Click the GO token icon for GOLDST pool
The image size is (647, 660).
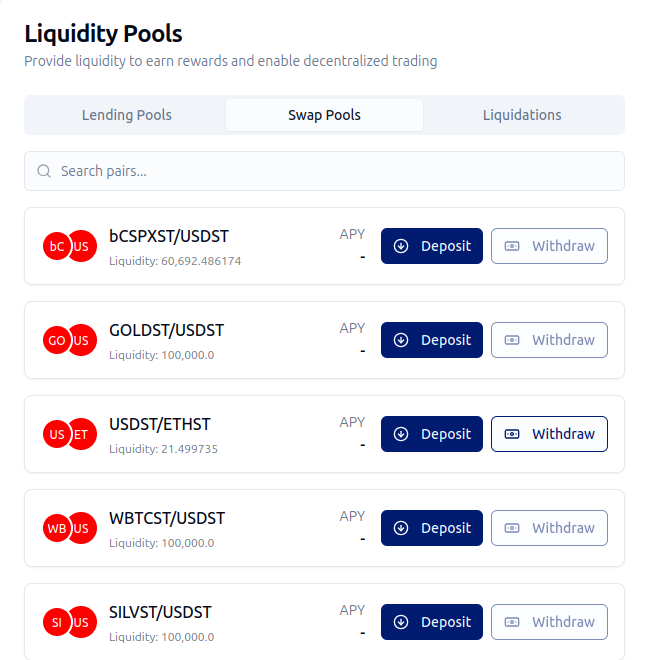(56, 340)
